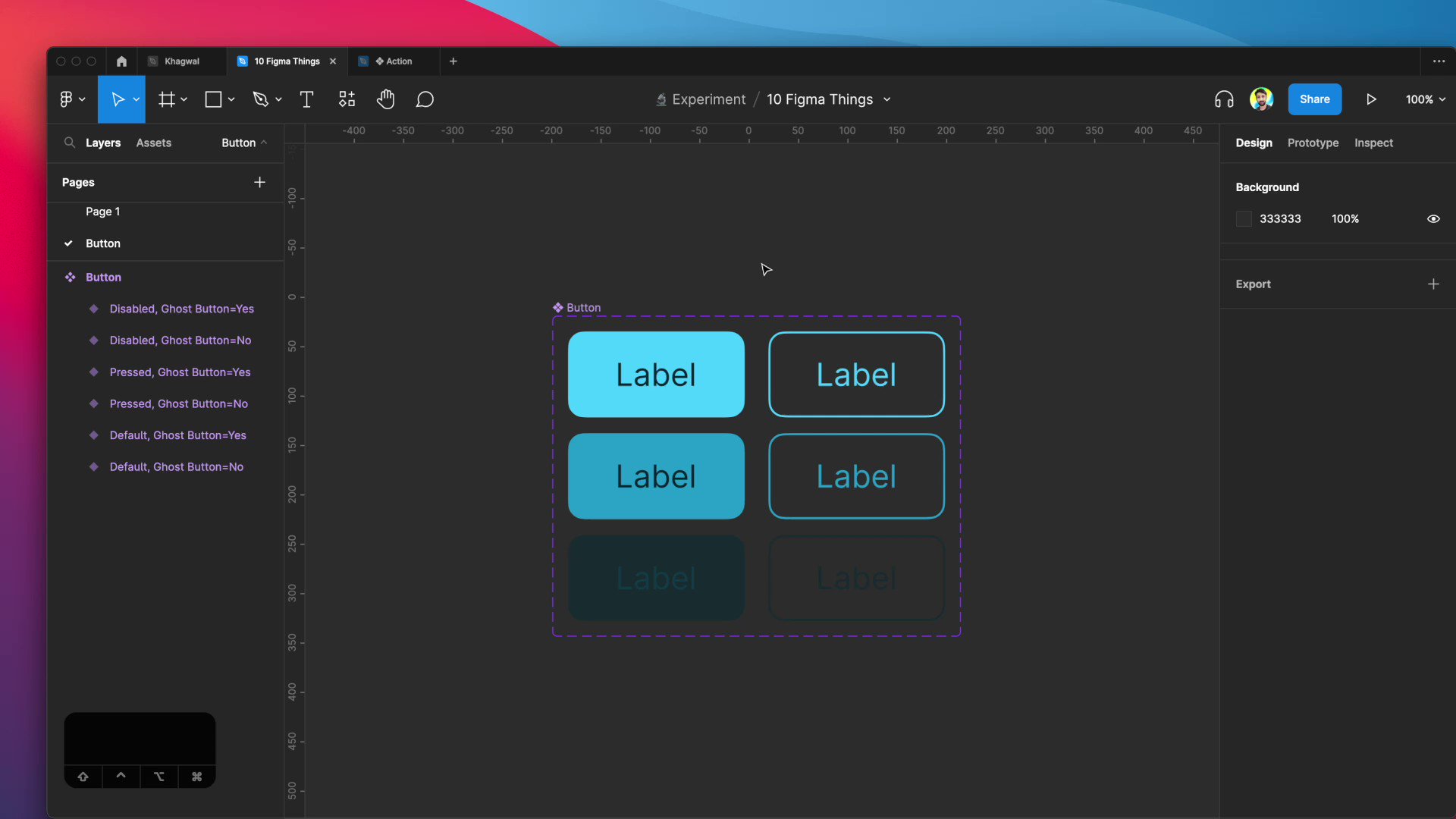Expand the Figma main menu dropdown

(x=72, y=99)
